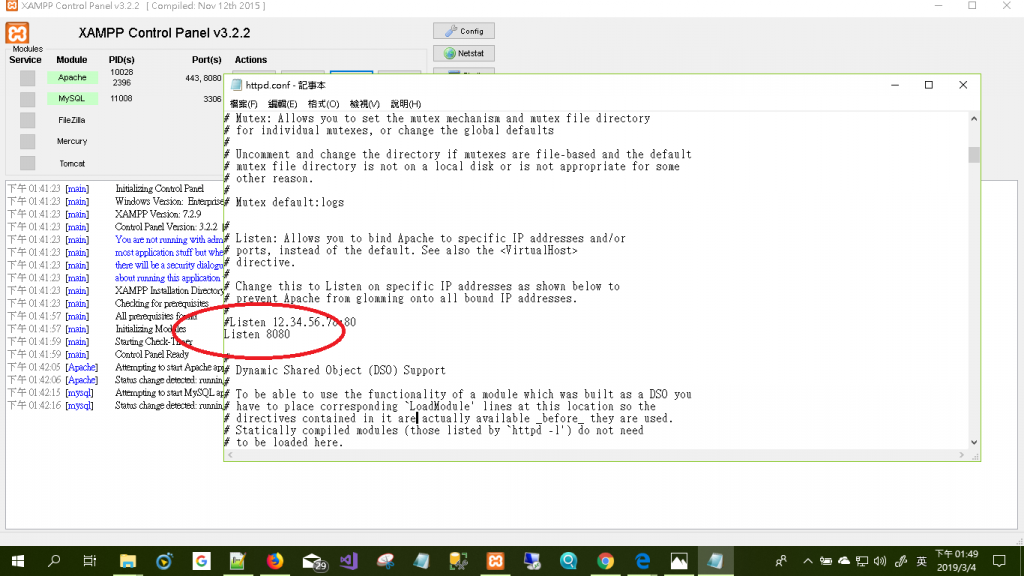Open the 編輯(E) menu in Notepad

[x=282, y=104]
